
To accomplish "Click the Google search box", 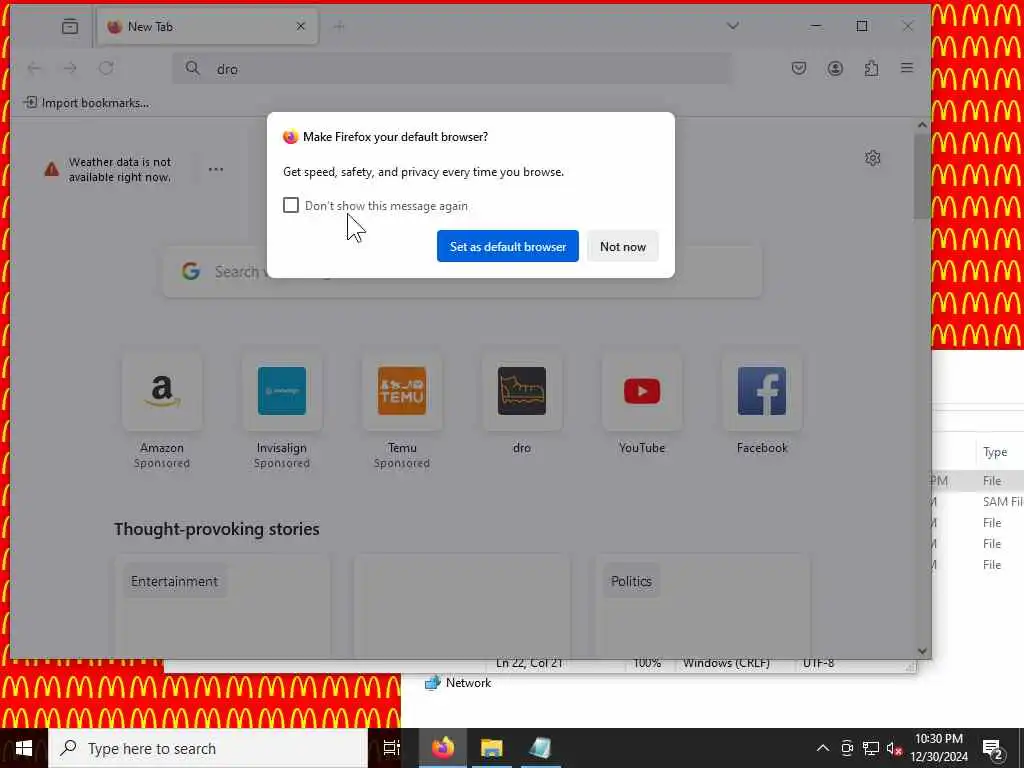I will tap(462, 272).
